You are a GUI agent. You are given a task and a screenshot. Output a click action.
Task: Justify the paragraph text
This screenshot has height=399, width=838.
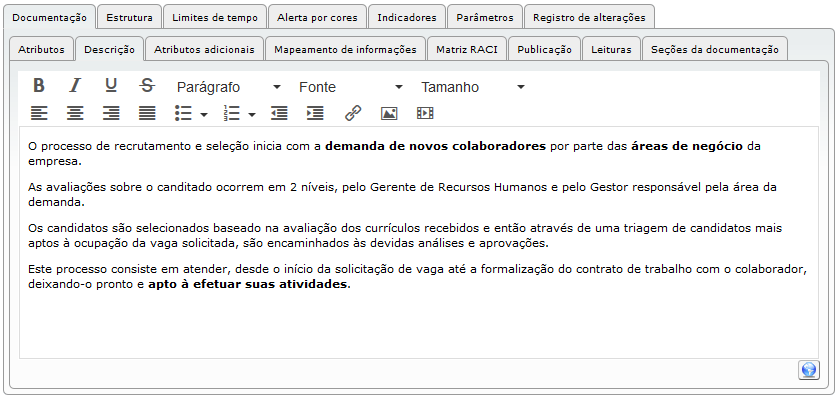point(147,113)
